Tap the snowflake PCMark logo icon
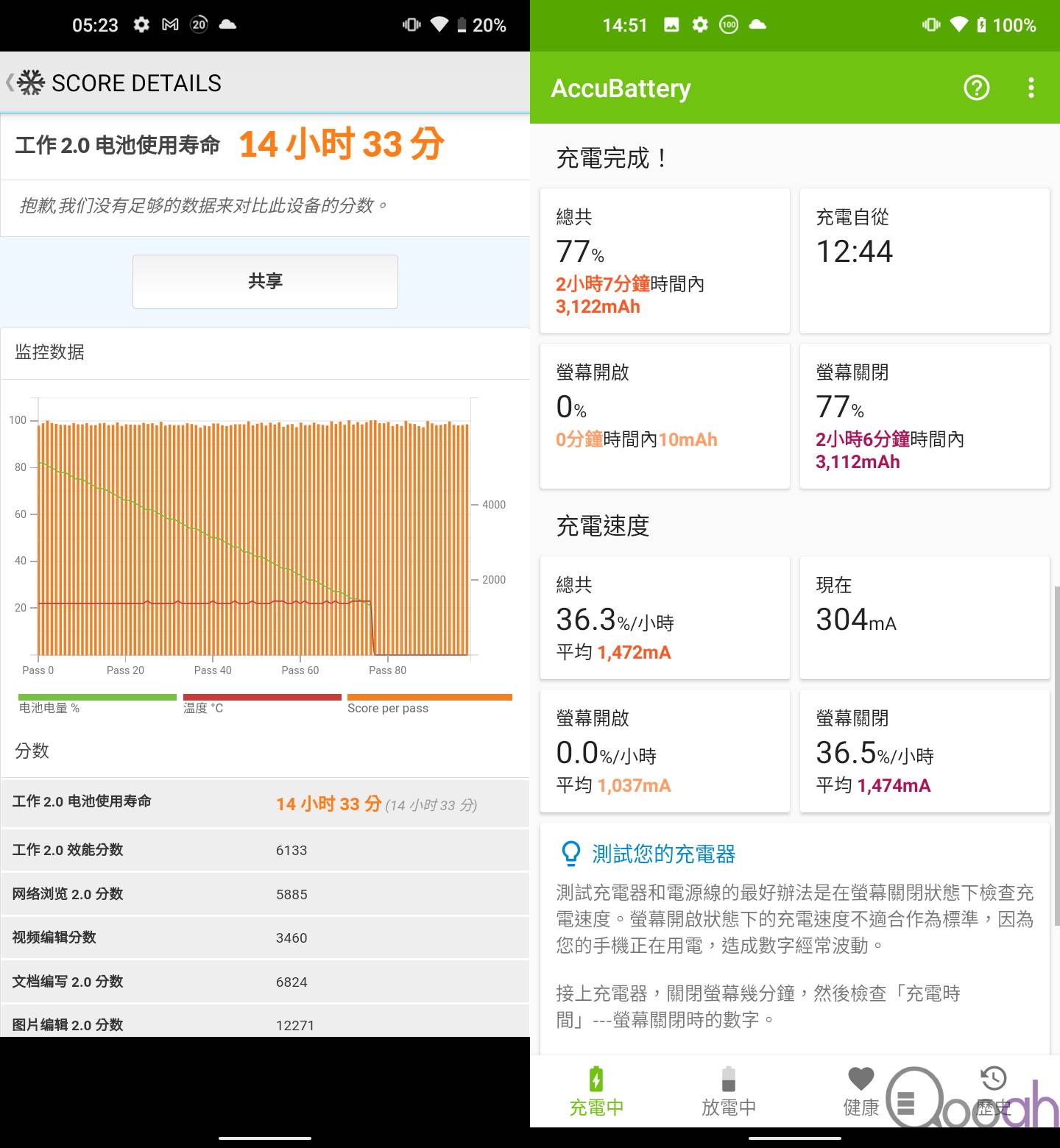The width and height of the screenshot is (1060, 1148). coord(31,82)
